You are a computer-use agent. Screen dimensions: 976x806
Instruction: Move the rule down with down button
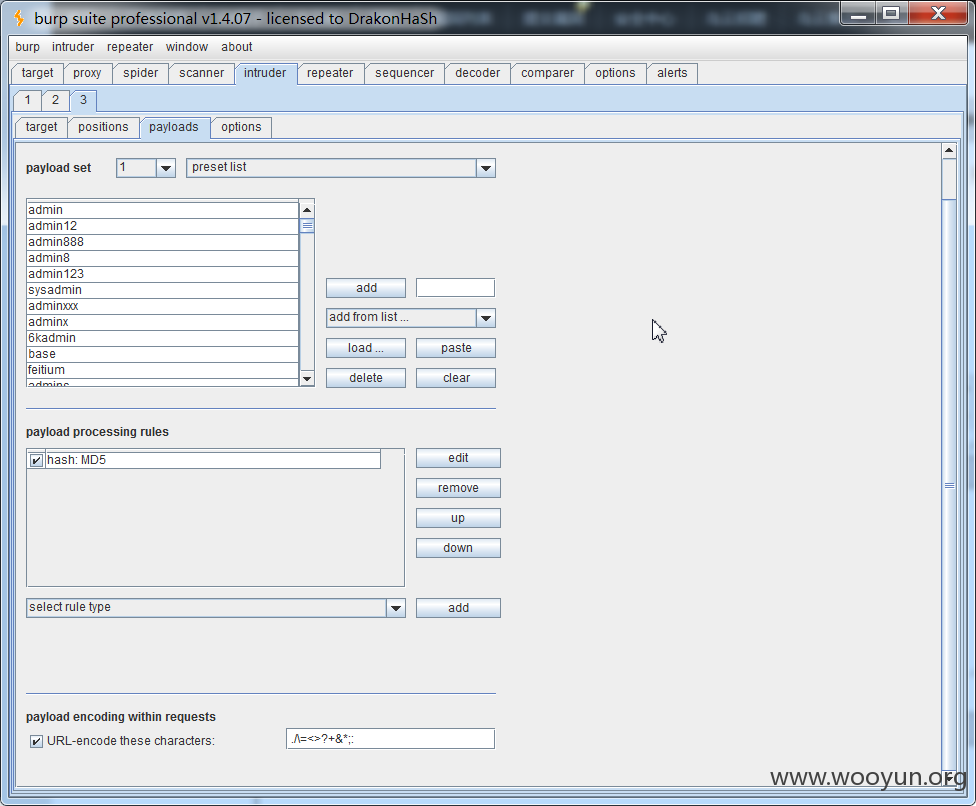click(x=458, y=548)
